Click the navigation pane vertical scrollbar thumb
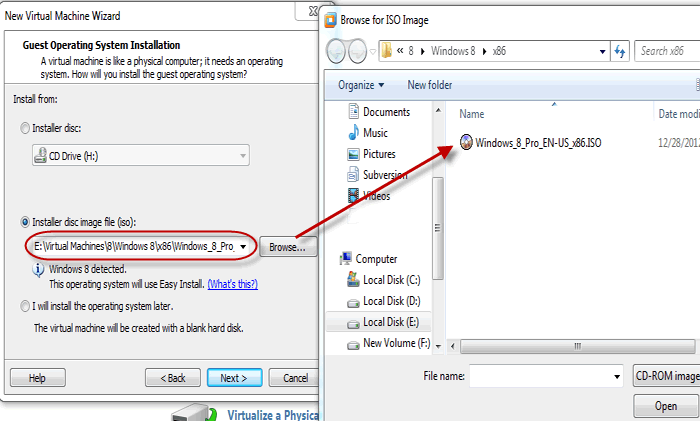Viewport: 700px width, 421px height. pos(438,228)
